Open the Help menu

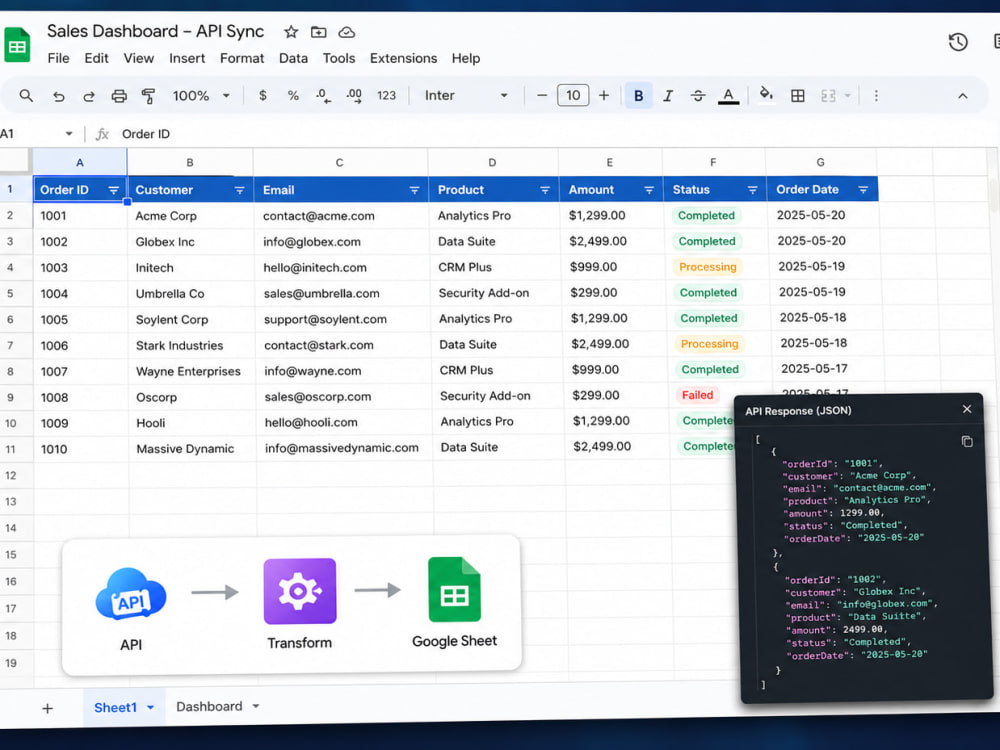coord(466,58)
